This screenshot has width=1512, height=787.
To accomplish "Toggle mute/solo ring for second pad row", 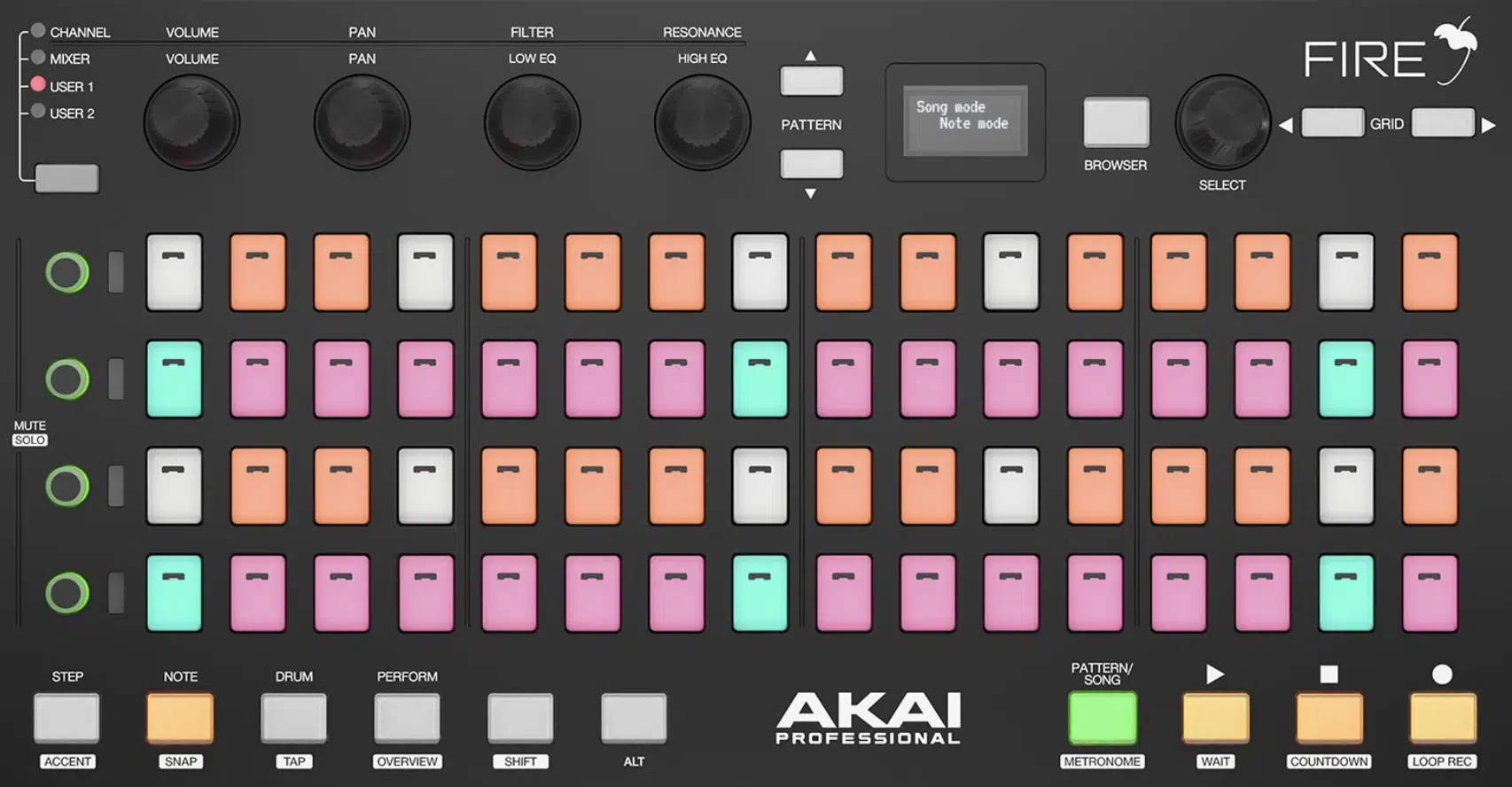I will 67,379.
